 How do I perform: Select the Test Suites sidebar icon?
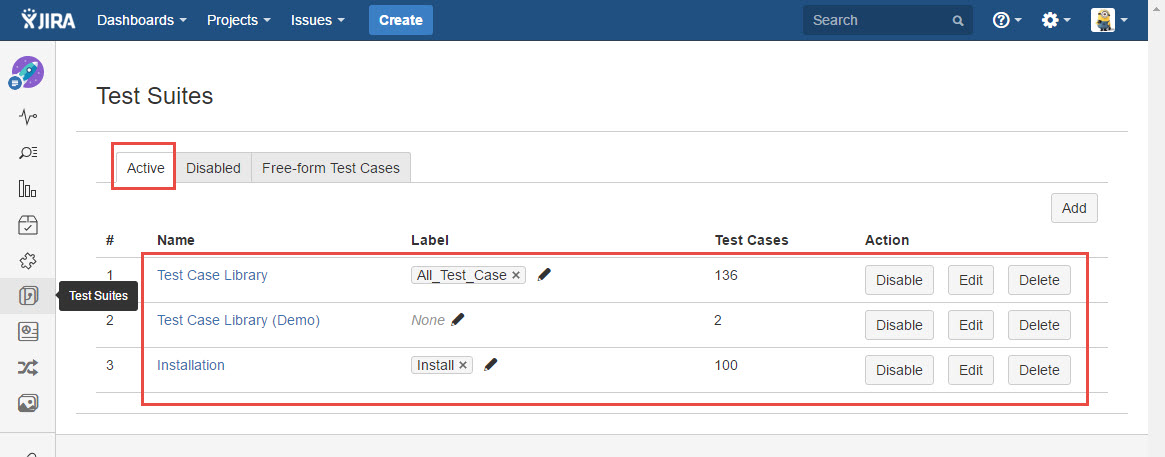pos(27,296)
